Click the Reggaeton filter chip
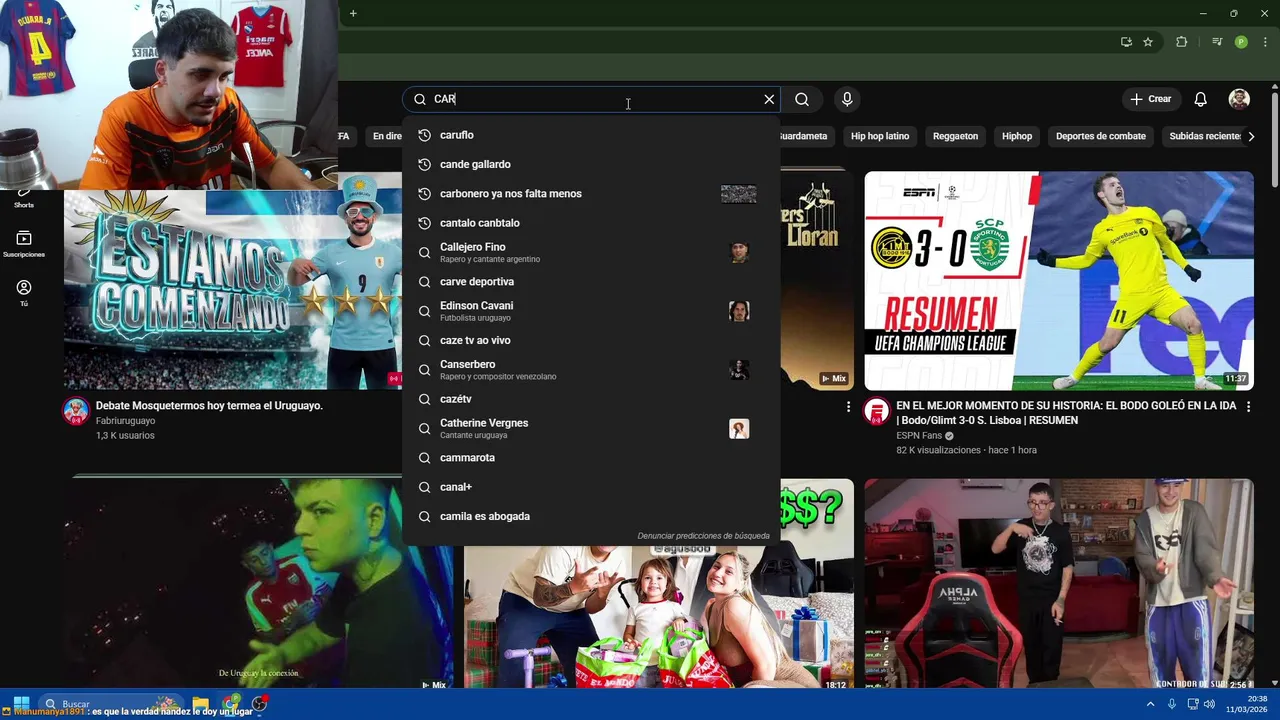 pyautogui.click(x=955, y=136)
